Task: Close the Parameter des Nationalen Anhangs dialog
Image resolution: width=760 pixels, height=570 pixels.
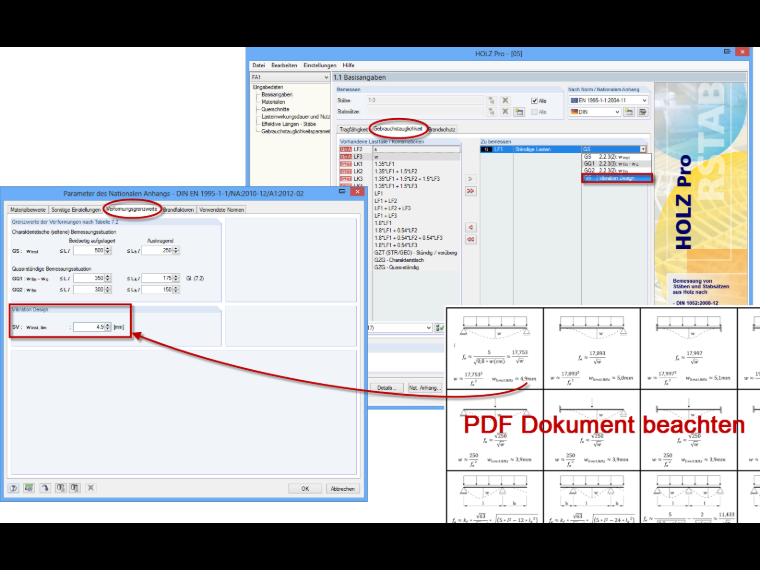Action: click(x=357, y=192)
